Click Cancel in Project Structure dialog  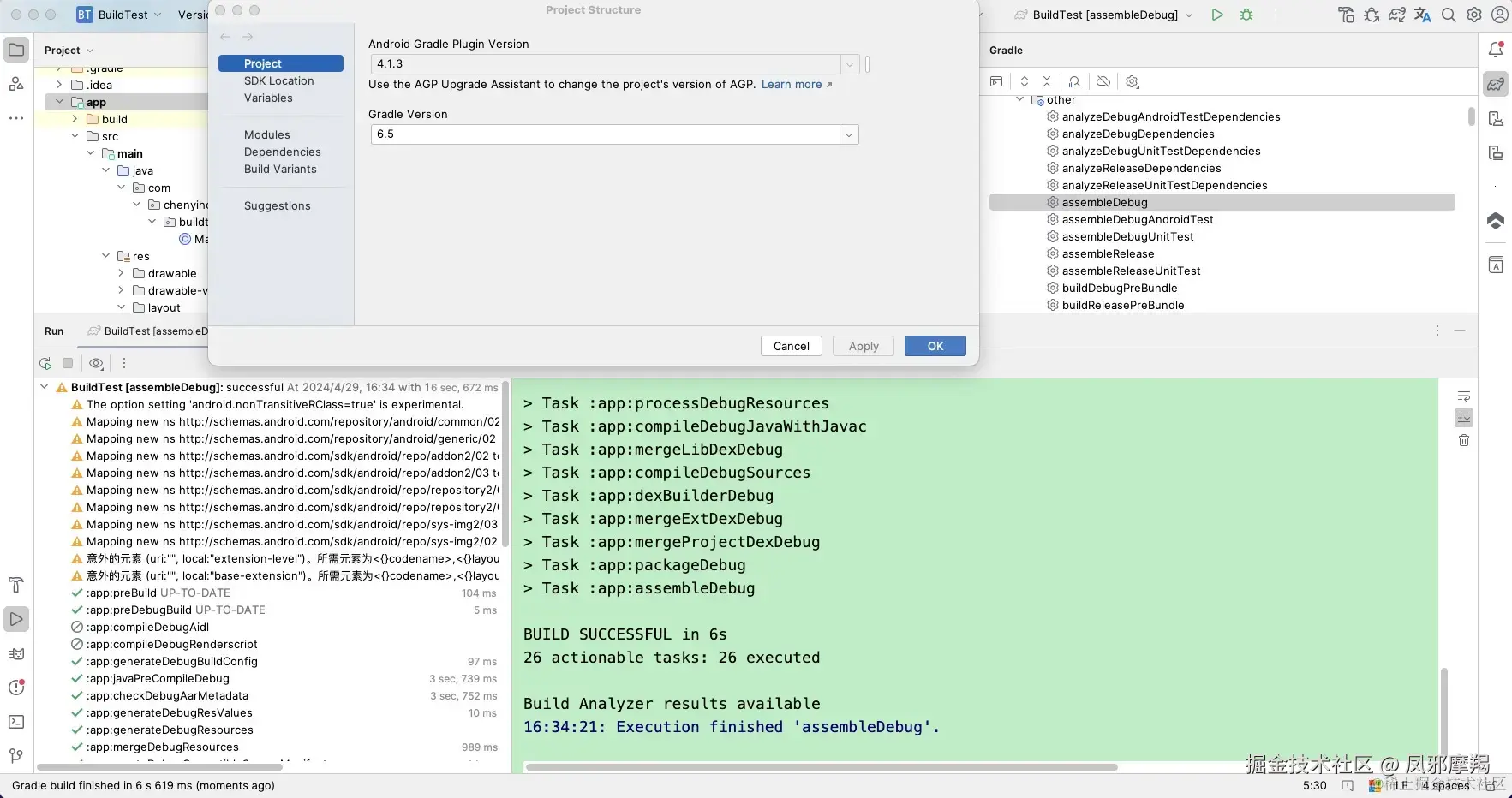(792, 346)
